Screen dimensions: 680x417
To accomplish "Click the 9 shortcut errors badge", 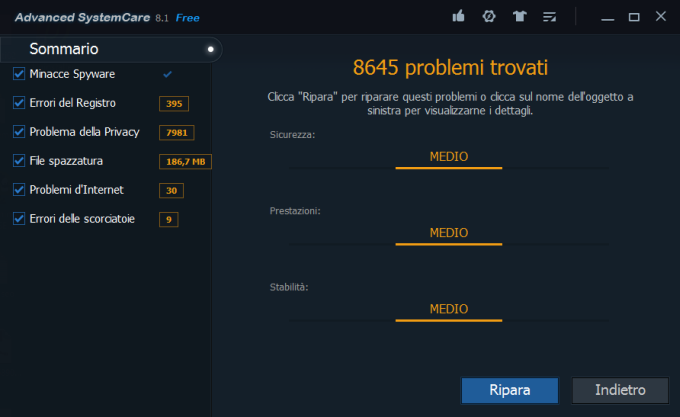I will coord(169,219).
